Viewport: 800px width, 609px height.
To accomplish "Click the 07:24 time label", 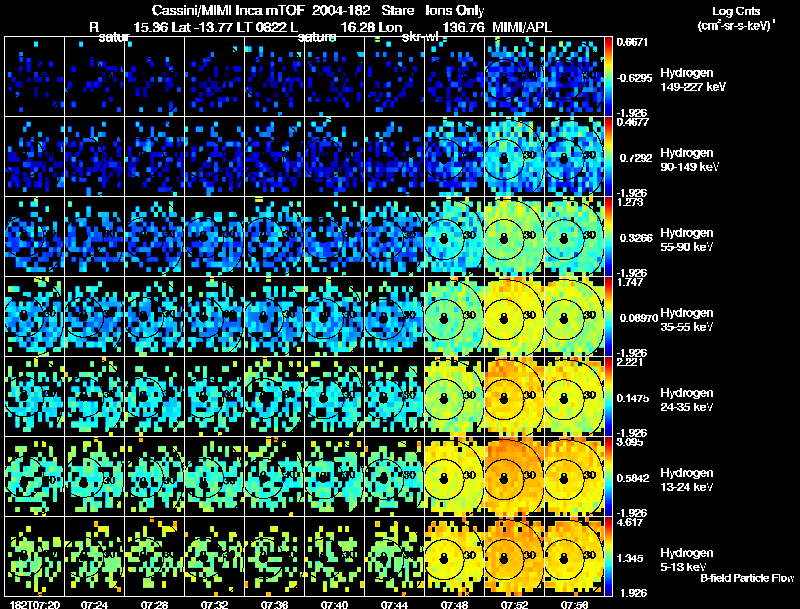I will point(94,604).
